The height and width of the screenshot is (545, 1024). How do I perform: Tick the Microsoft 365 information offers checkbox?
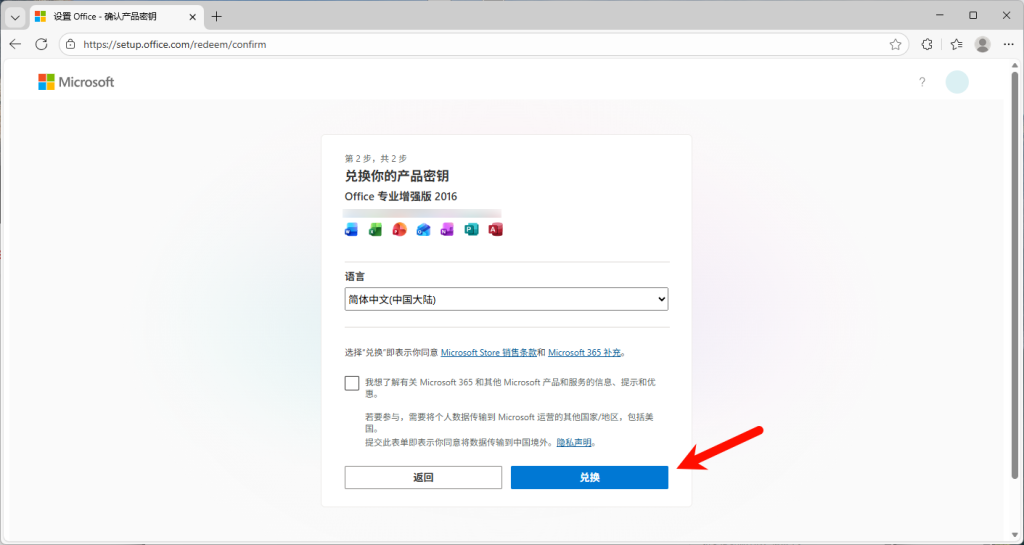pos(352,383)
